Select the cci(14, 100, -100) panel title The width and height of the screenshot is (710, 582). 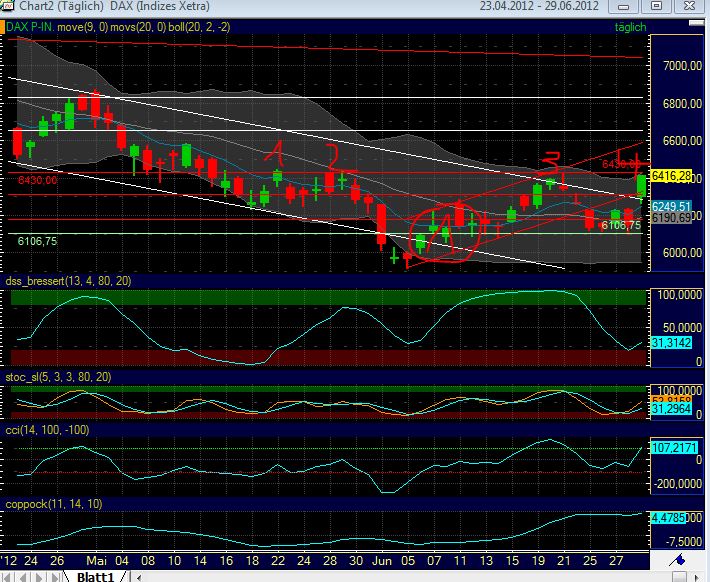(x=47, y=430)
